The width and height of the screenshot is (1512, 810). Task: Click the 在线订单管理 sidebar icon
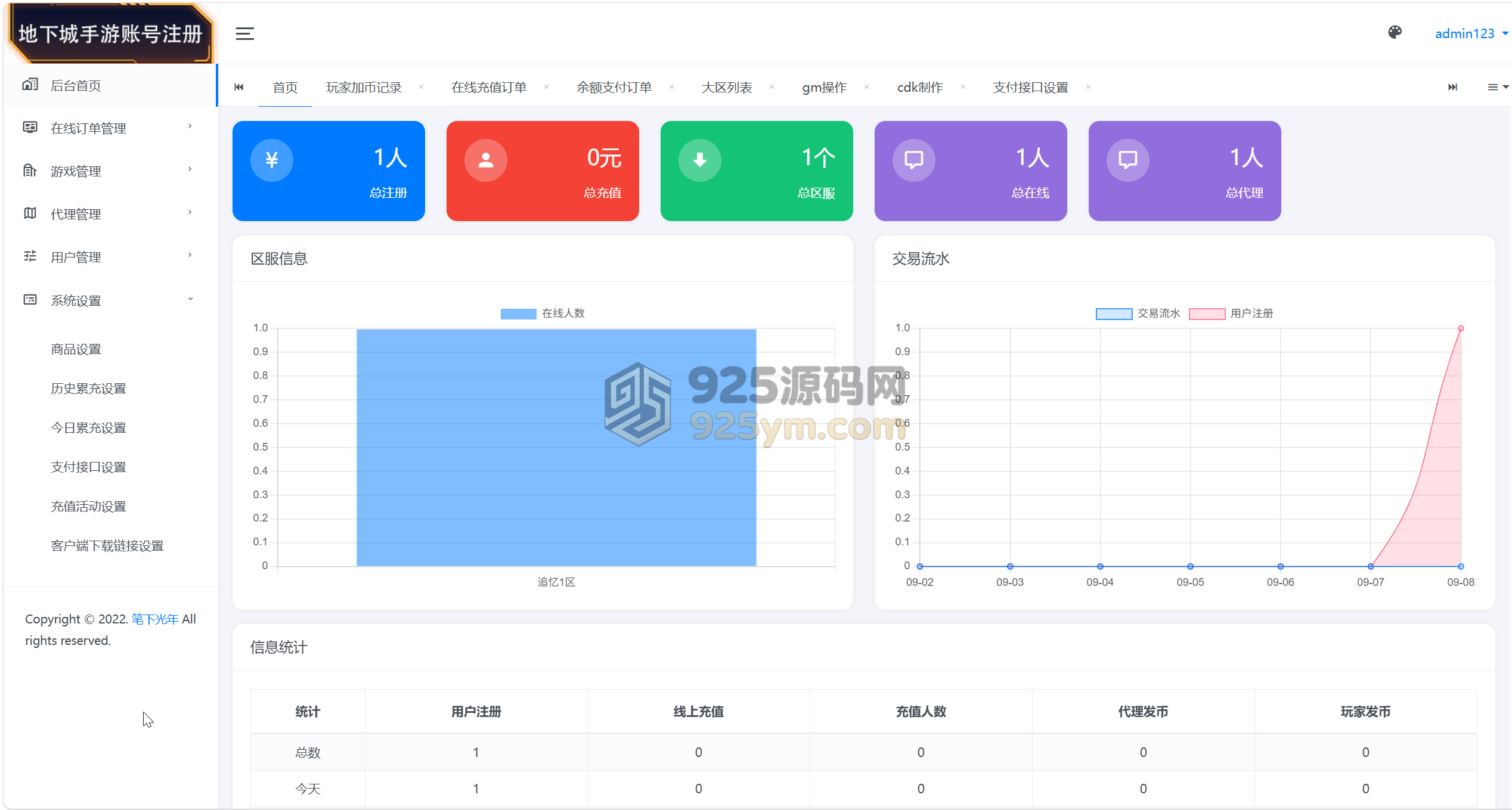(30, 127)
